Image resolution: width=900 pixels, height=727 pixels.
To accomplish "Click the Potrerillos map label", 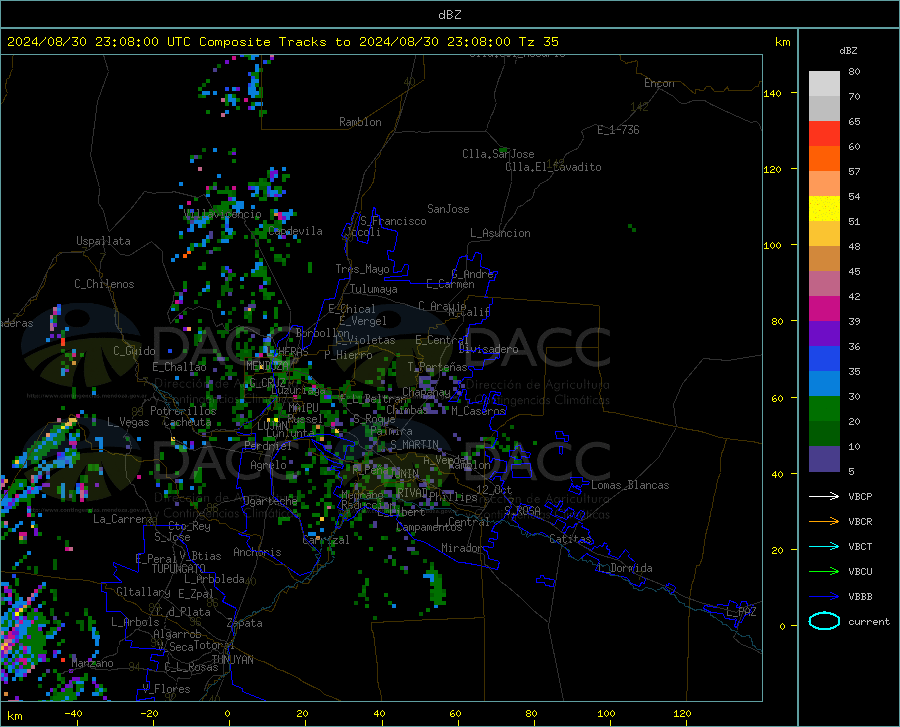I will point(183,411).
